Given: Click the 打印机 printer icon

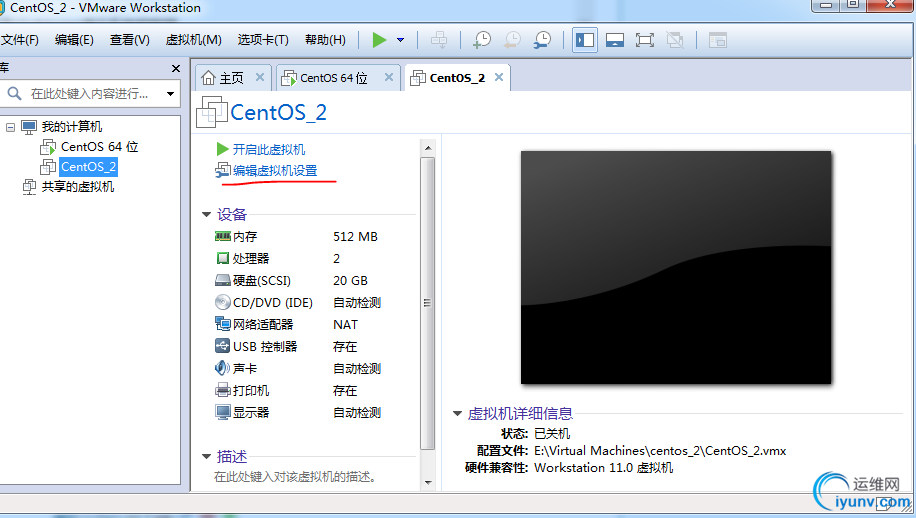Looking at the screenshot, I should coord(223,390).
